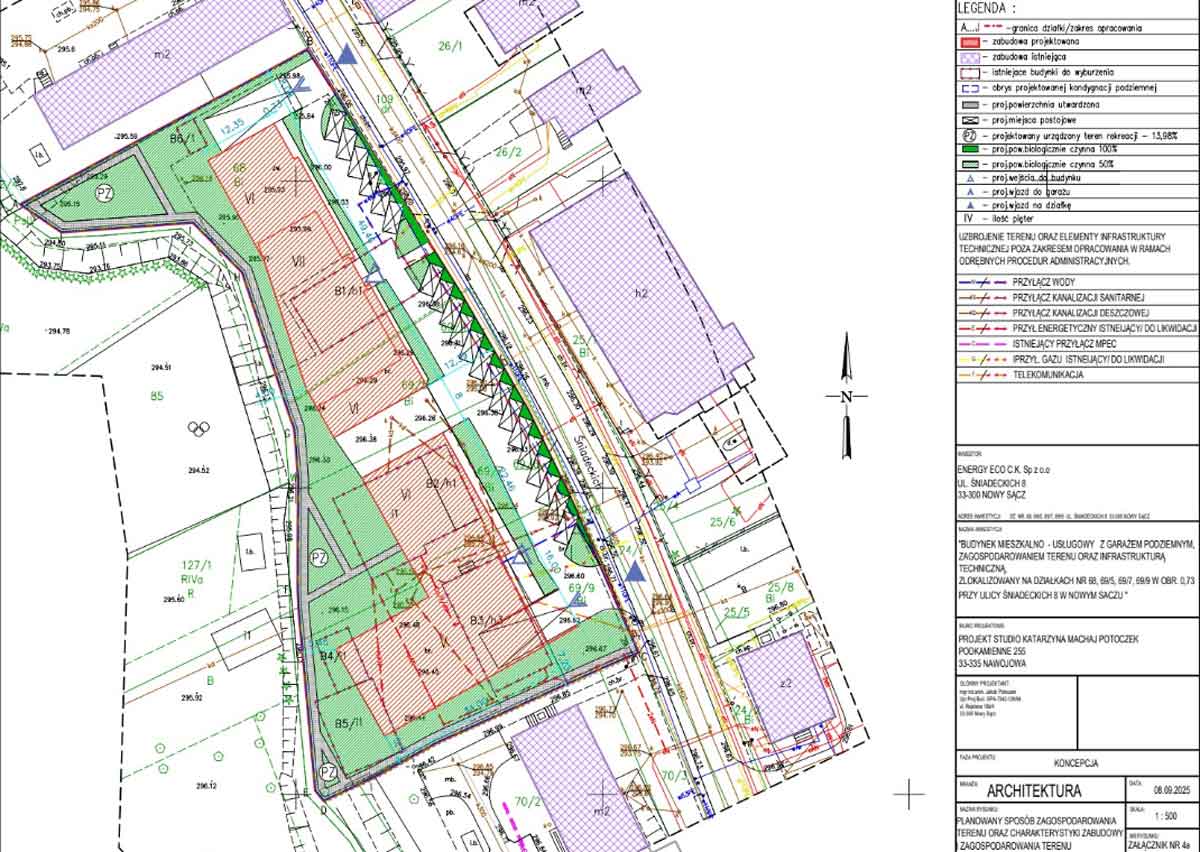Click the 'h2' existing building on the map
The height and width of the screenshot is (852, 1200).
pyautogui.click(x=641, y=294)
